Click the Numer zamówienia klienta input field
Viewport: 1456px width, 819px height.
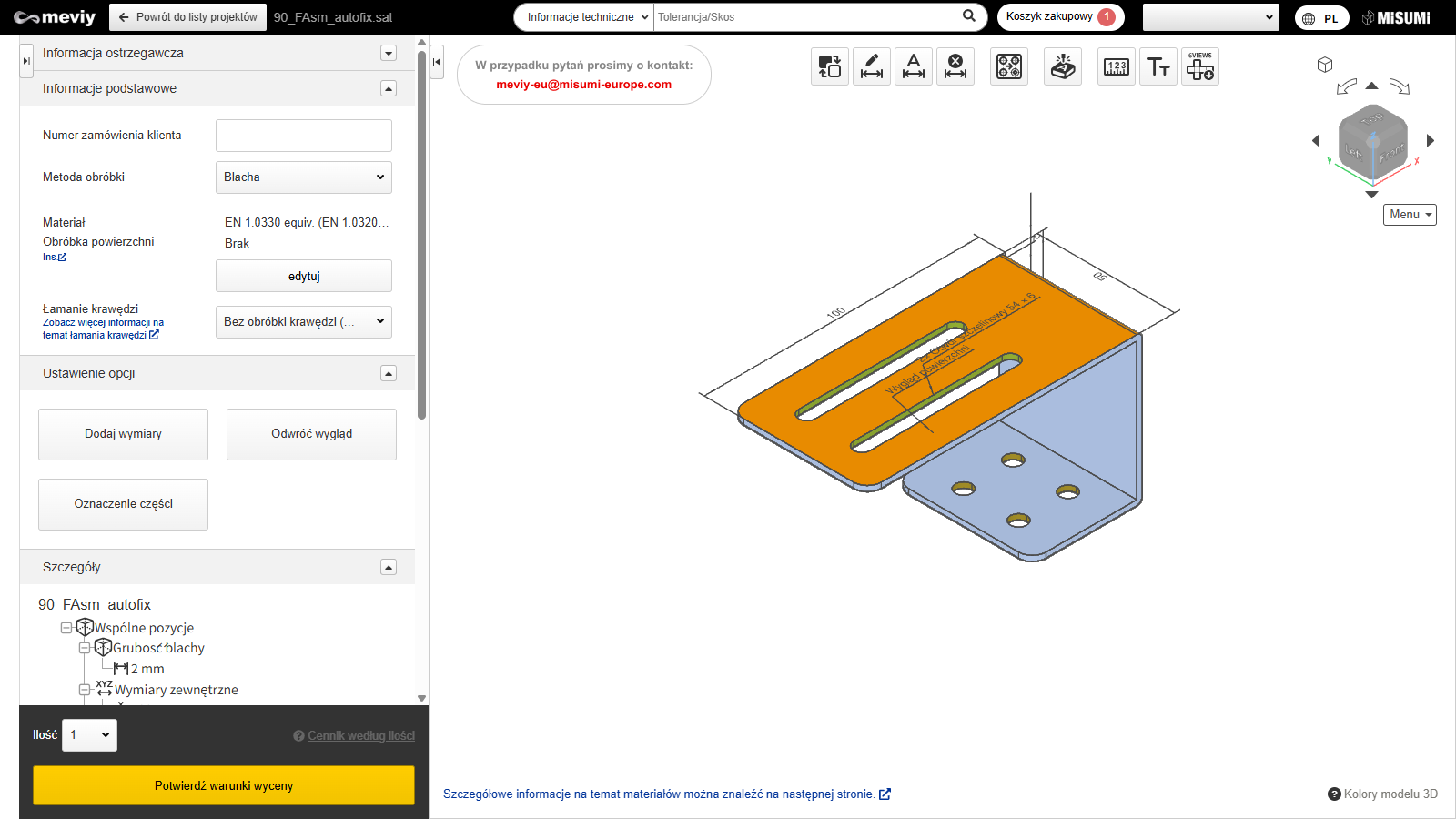click(303, 136)
